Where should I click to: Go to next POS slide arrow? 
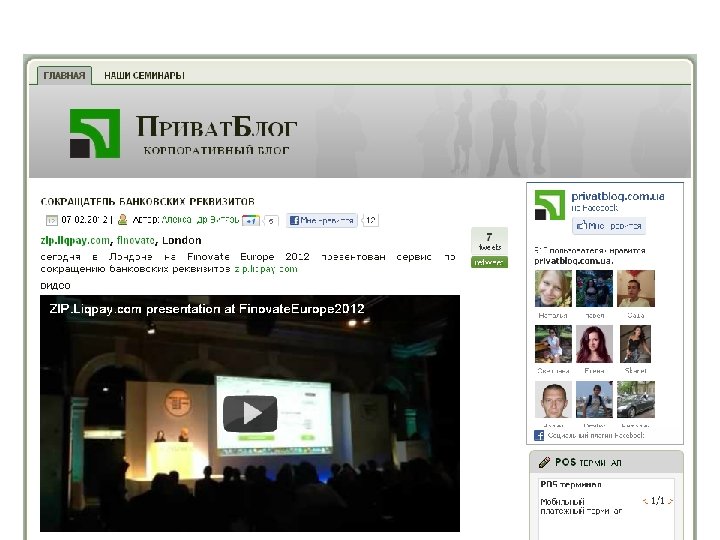(x=670, y=501)
